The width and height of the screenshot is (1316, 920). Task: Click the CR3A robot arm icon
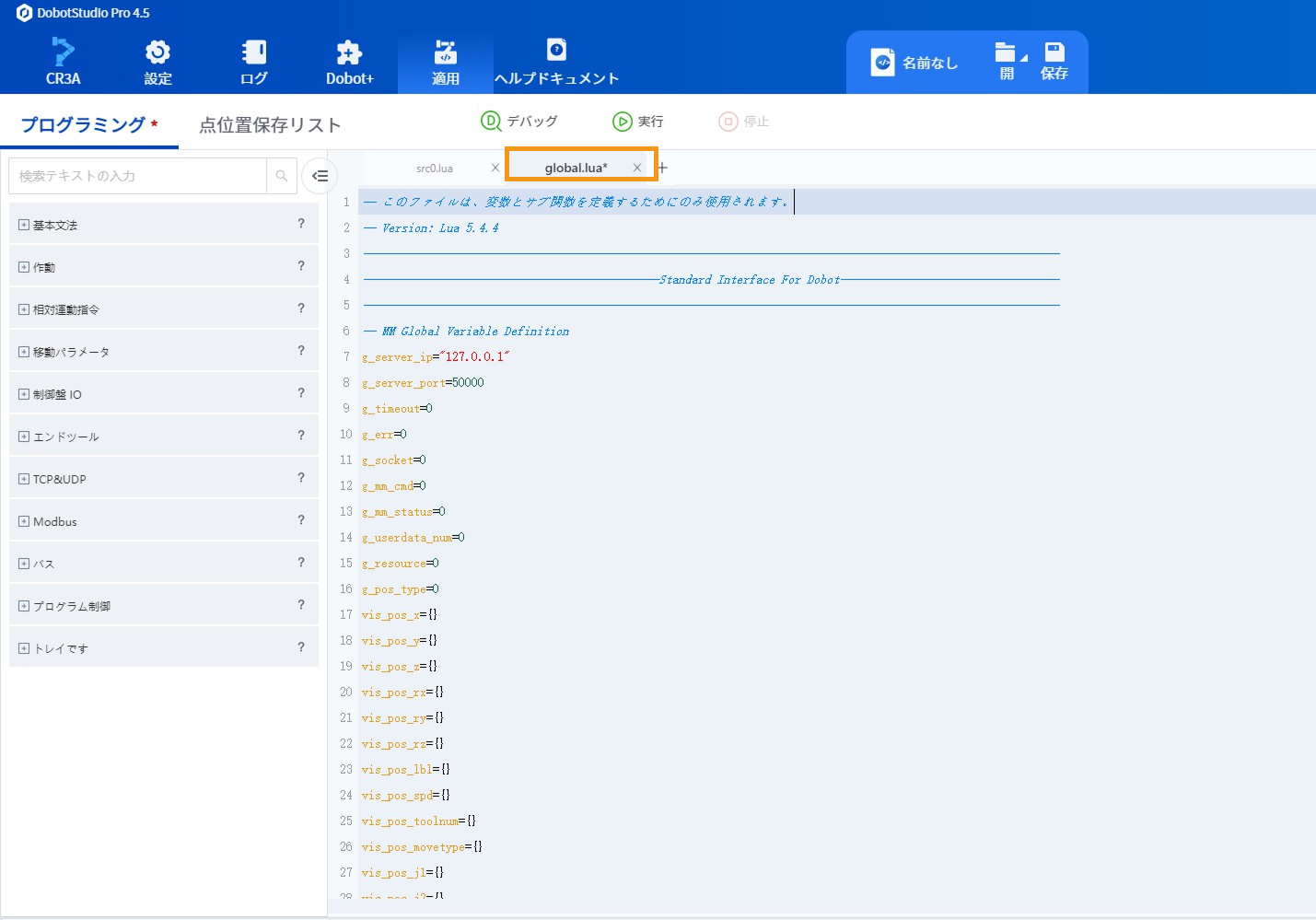63,52
